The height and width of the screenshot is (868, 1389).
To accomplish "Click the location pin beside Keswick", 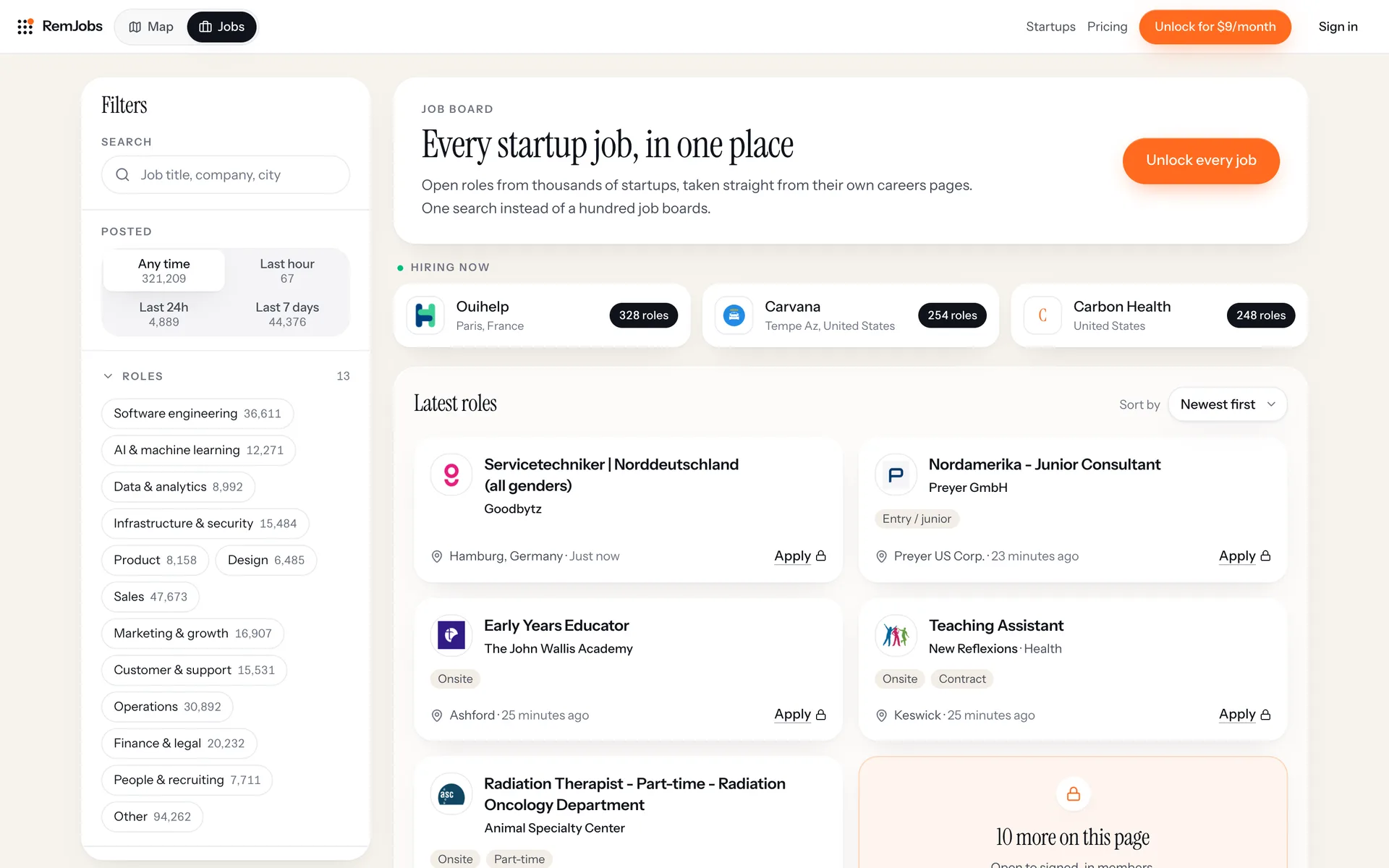I will tap(881, 715).
